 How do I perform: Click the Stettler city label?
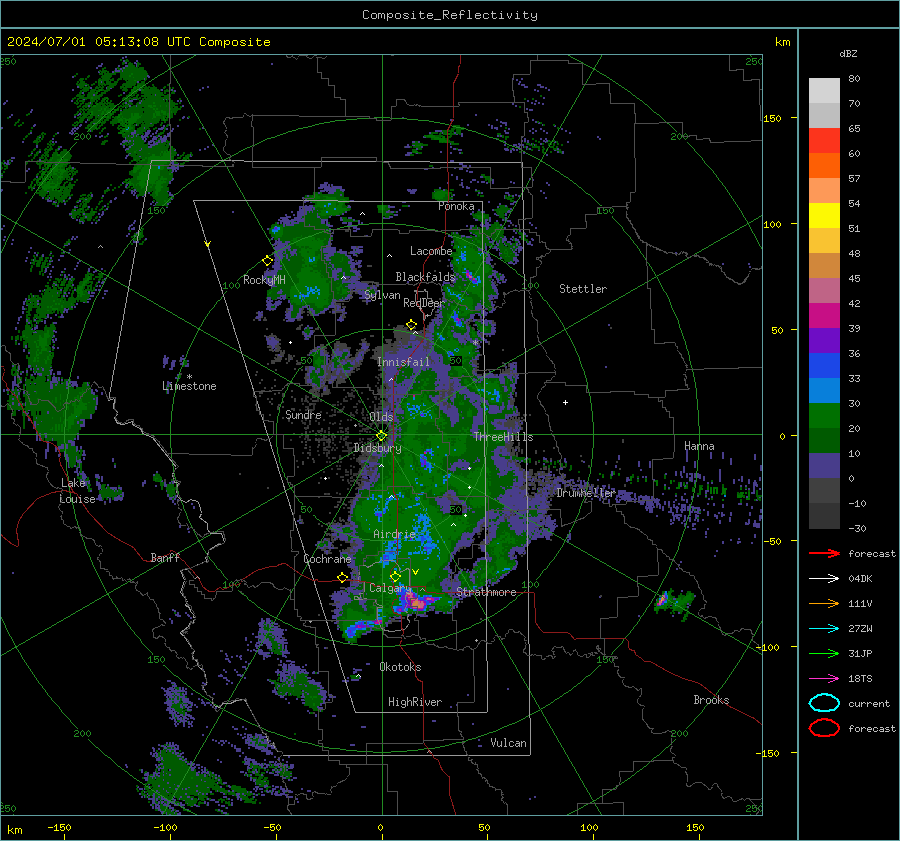(583, 289)
